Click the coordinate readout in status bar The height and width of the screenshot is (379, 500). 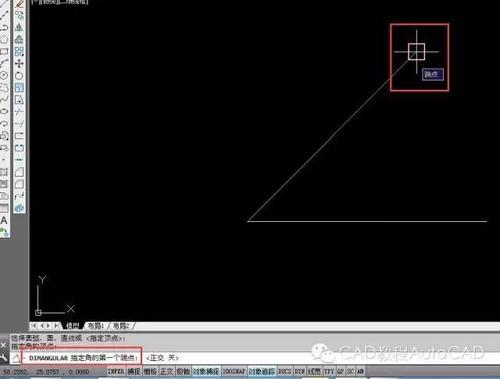46,372
